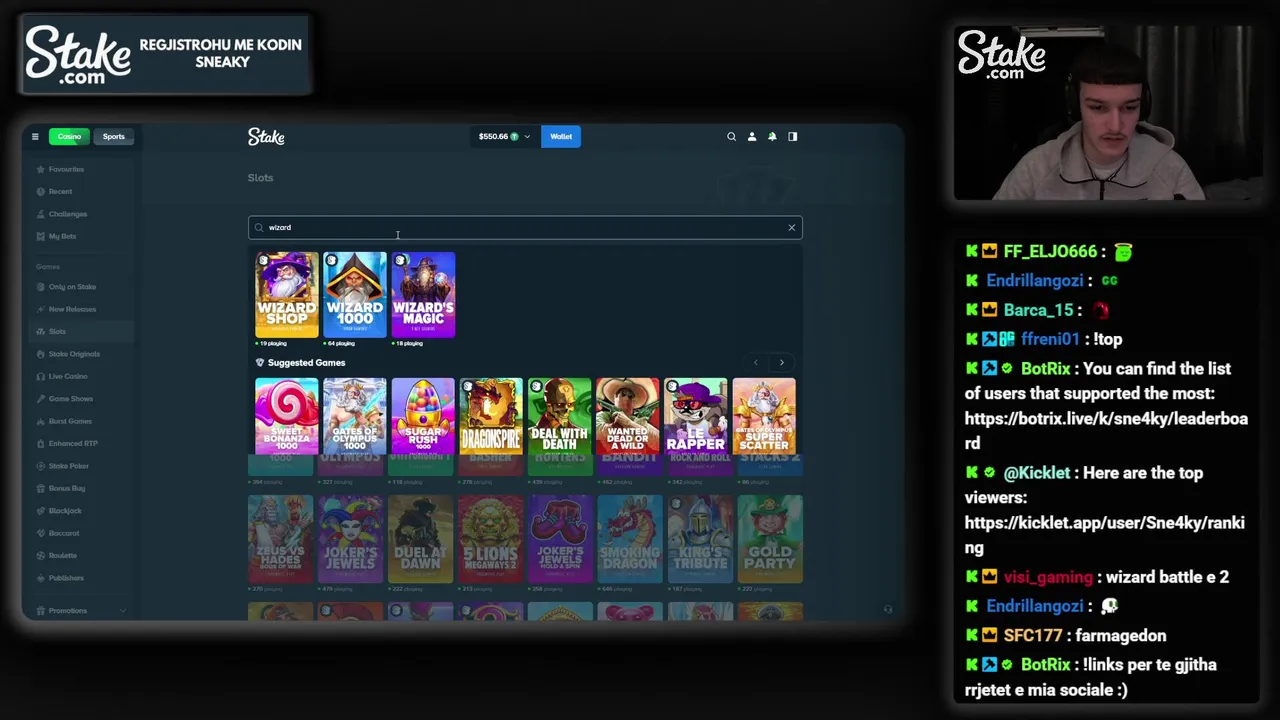Open BotRix leaderboard link in chat

[x=1105, y=431]
